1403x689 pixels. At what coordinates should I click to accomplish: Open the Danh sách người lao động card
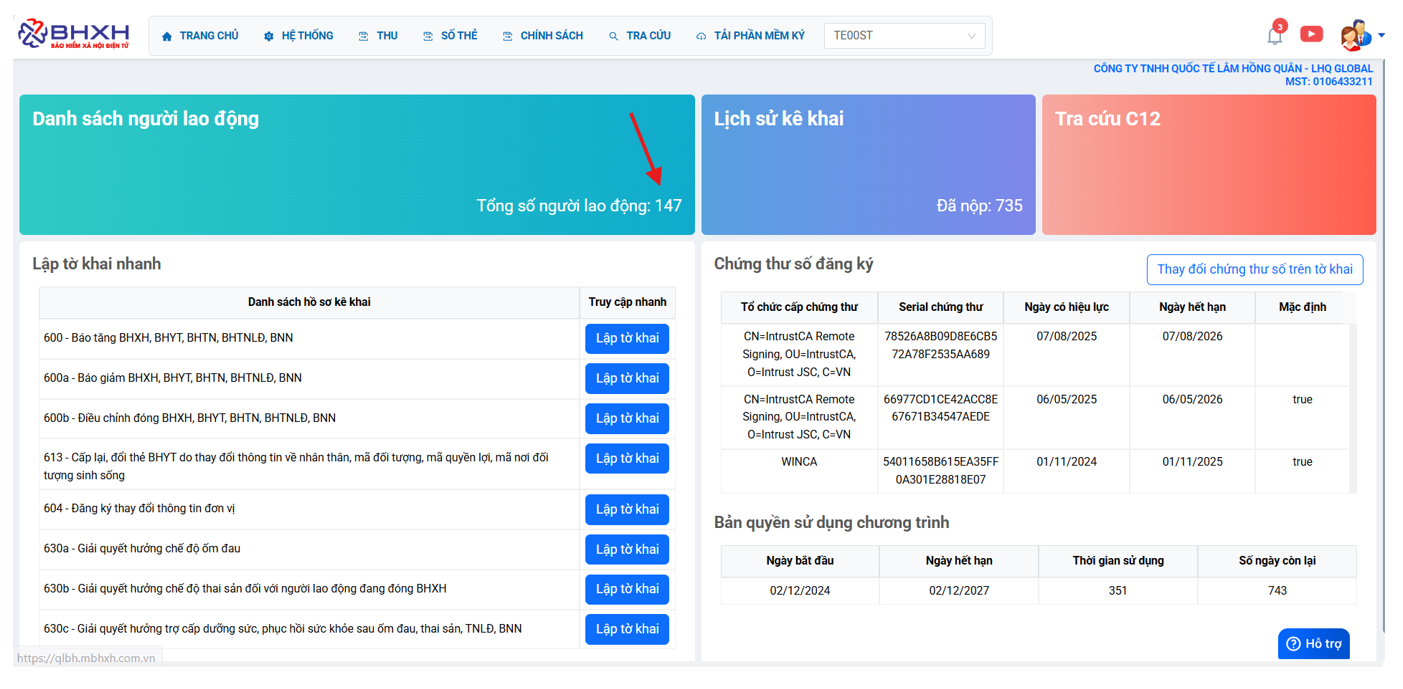click(357, 165)
